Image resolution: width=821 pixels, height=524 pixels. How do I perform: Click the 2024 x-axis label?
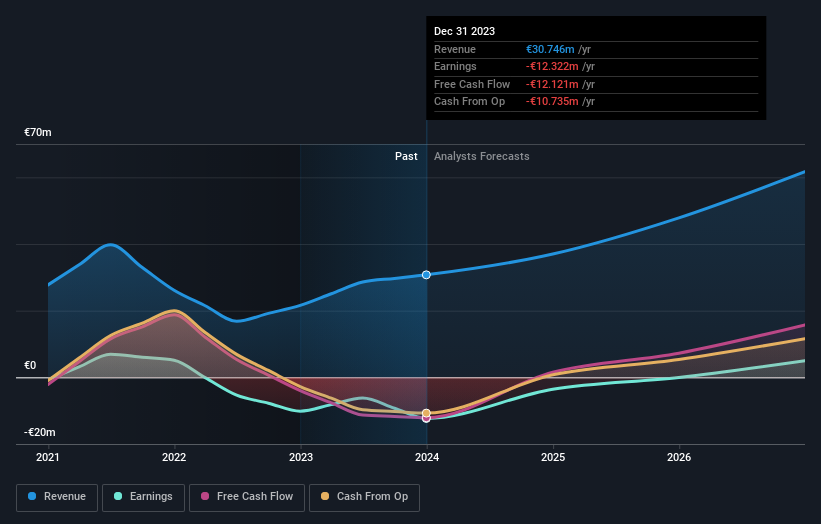pyautogui.click(x=427, y=457)
